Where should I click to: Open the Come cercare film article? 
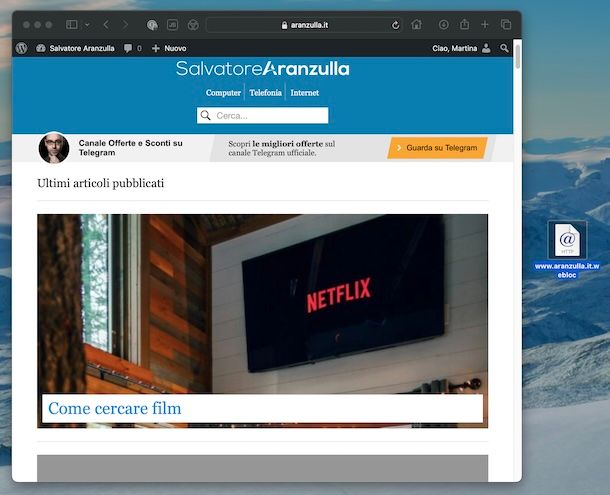click(115, 408)
